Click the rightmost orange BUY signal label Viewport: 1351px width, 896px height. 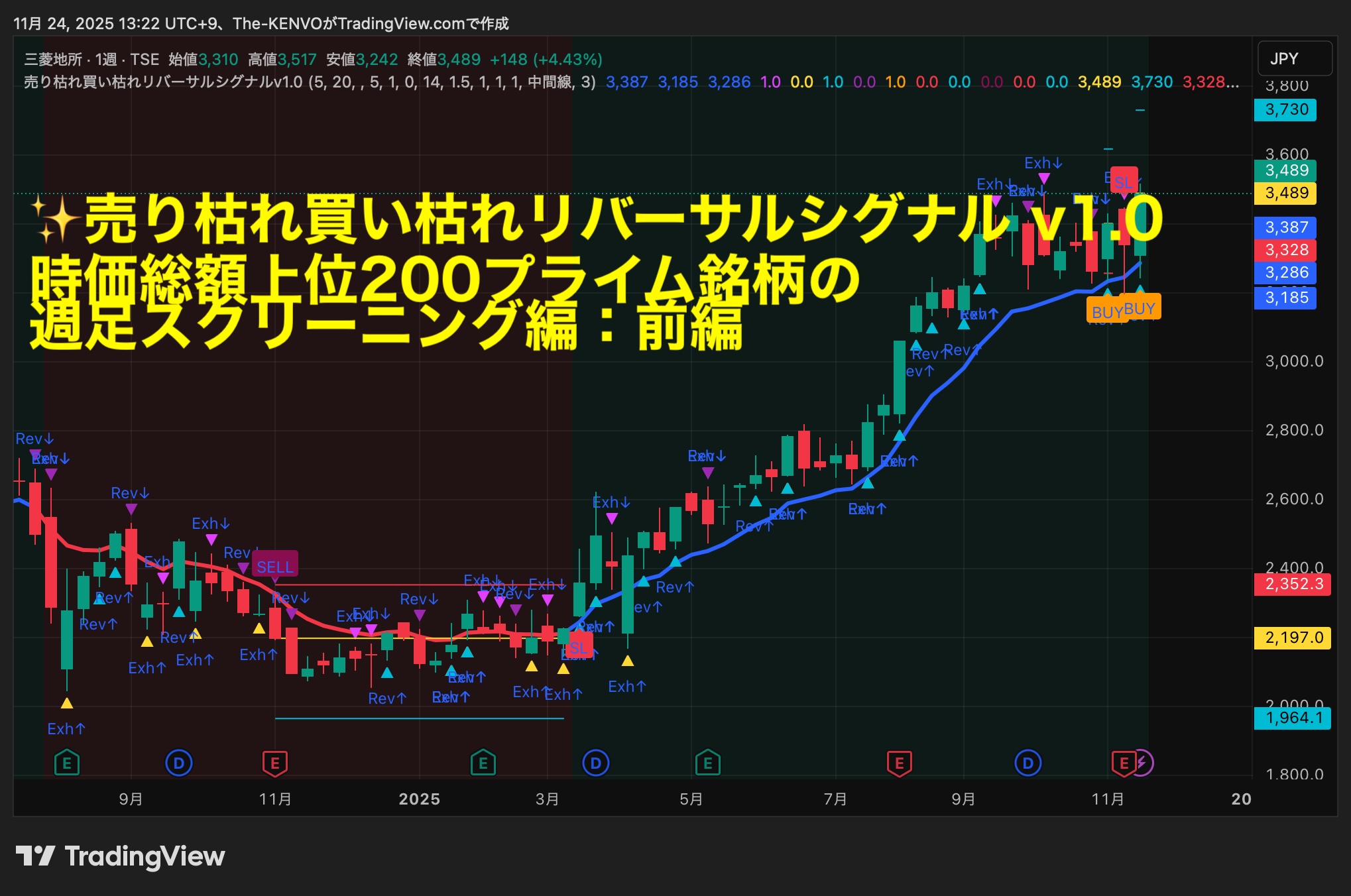pos(1140,308)
